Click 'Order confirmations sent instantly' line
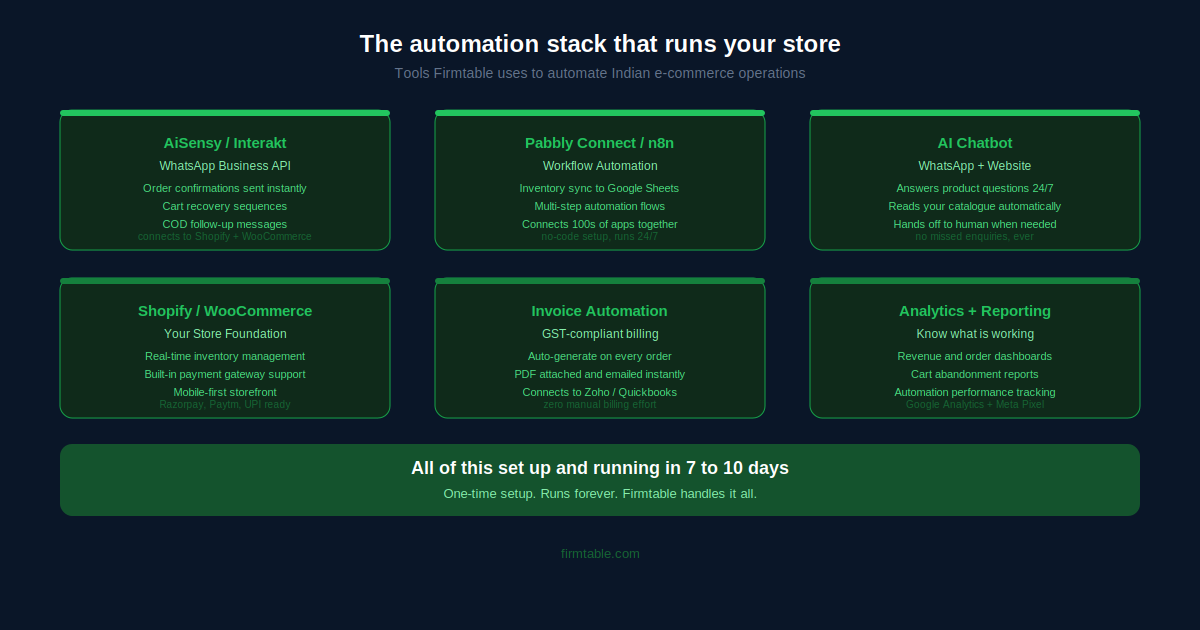This screenshot has height=630, width=1200. [225, 188]
